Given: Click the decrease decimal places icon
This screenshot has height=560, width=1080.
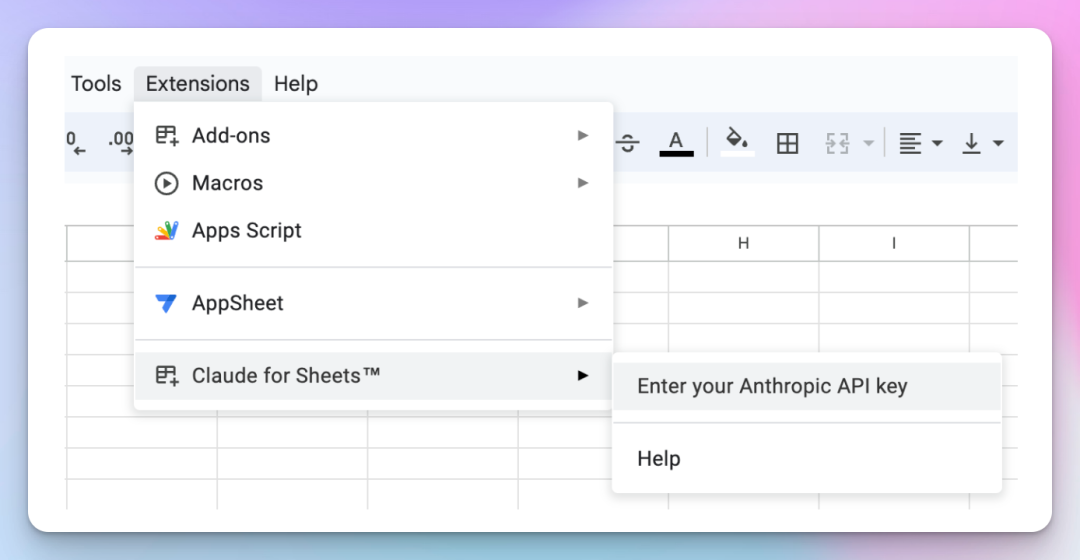Looking at the screenshot, I should (x=76, y=144).
